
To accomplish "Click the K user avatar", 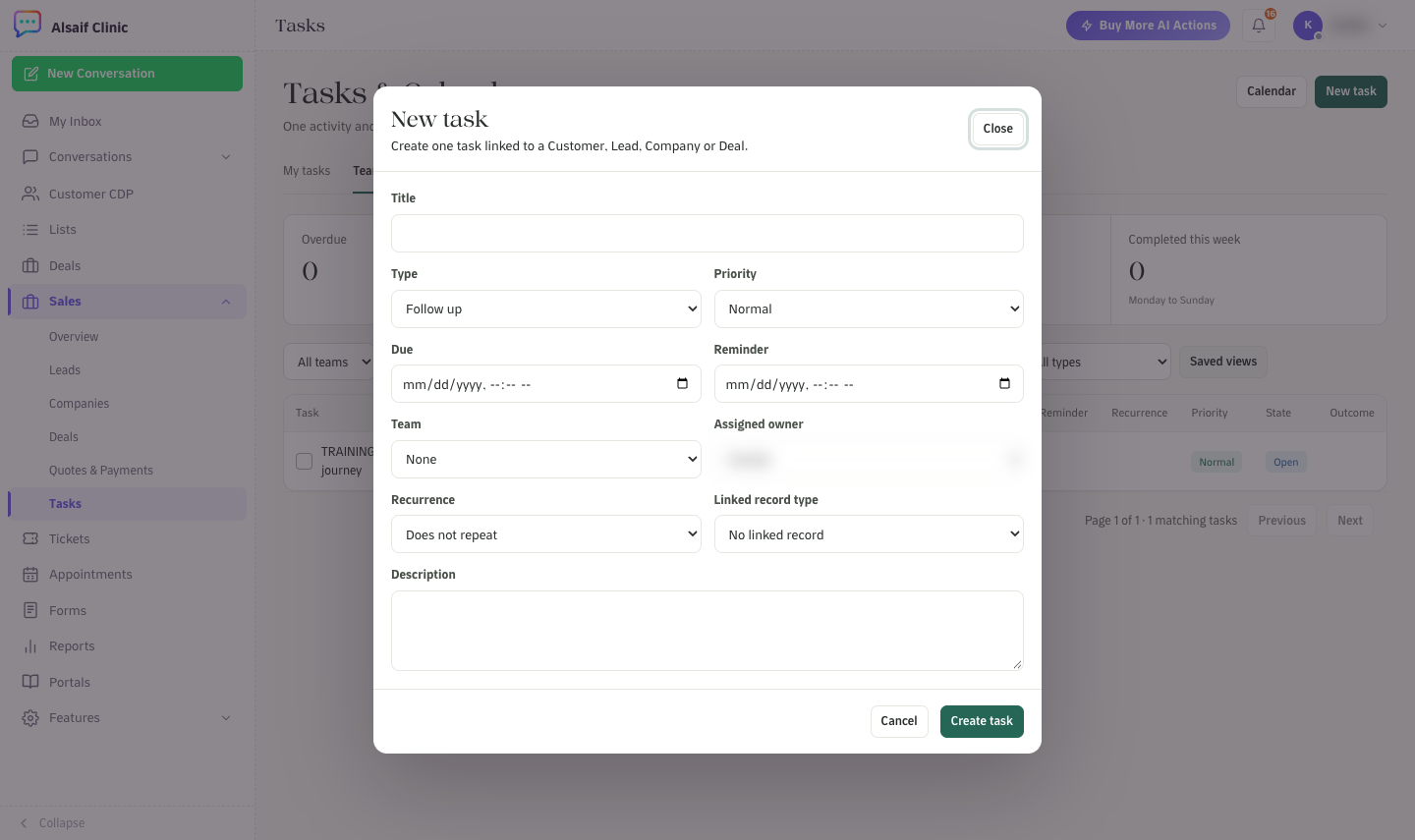I will coord(1308,26).
